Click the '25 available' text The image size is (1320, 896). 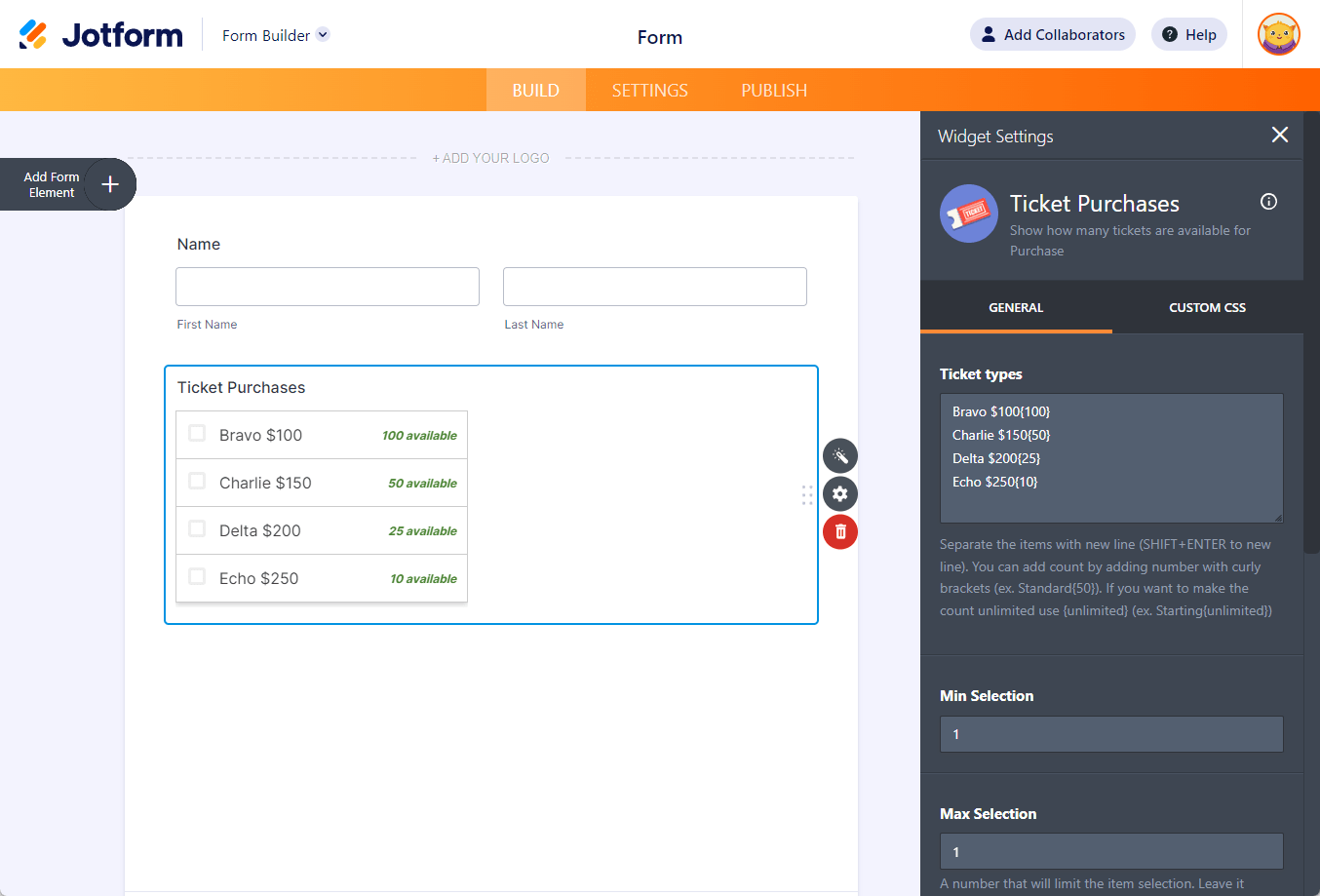(x=422, y=531)
